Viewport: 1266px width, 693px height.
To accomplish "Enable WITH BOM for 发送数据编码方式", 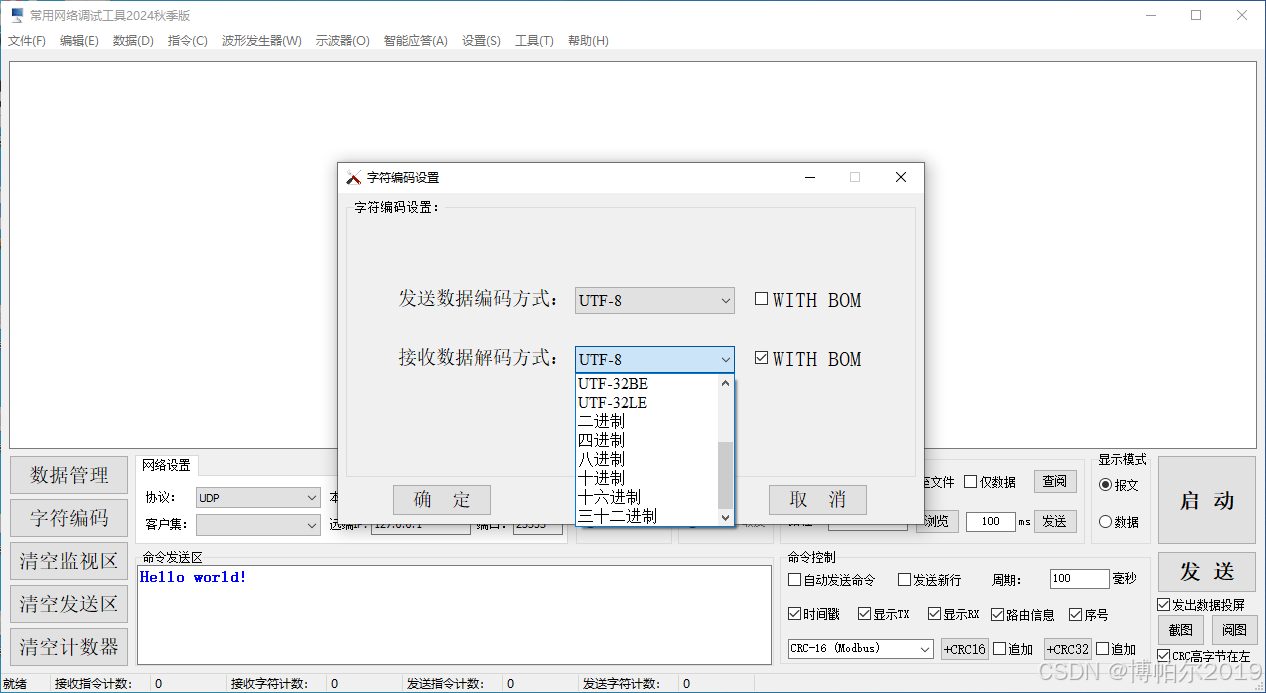I will pos(761,298).
